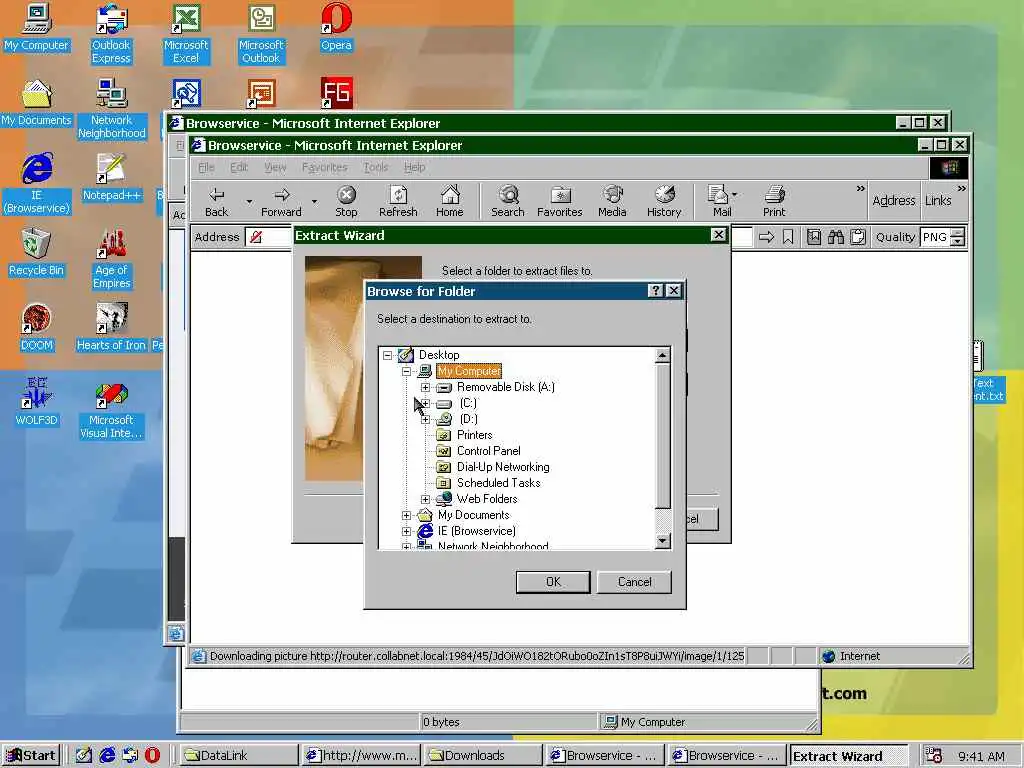
Task: Open Network Neighborhood desktop icon
Action: tap(112, 110)
